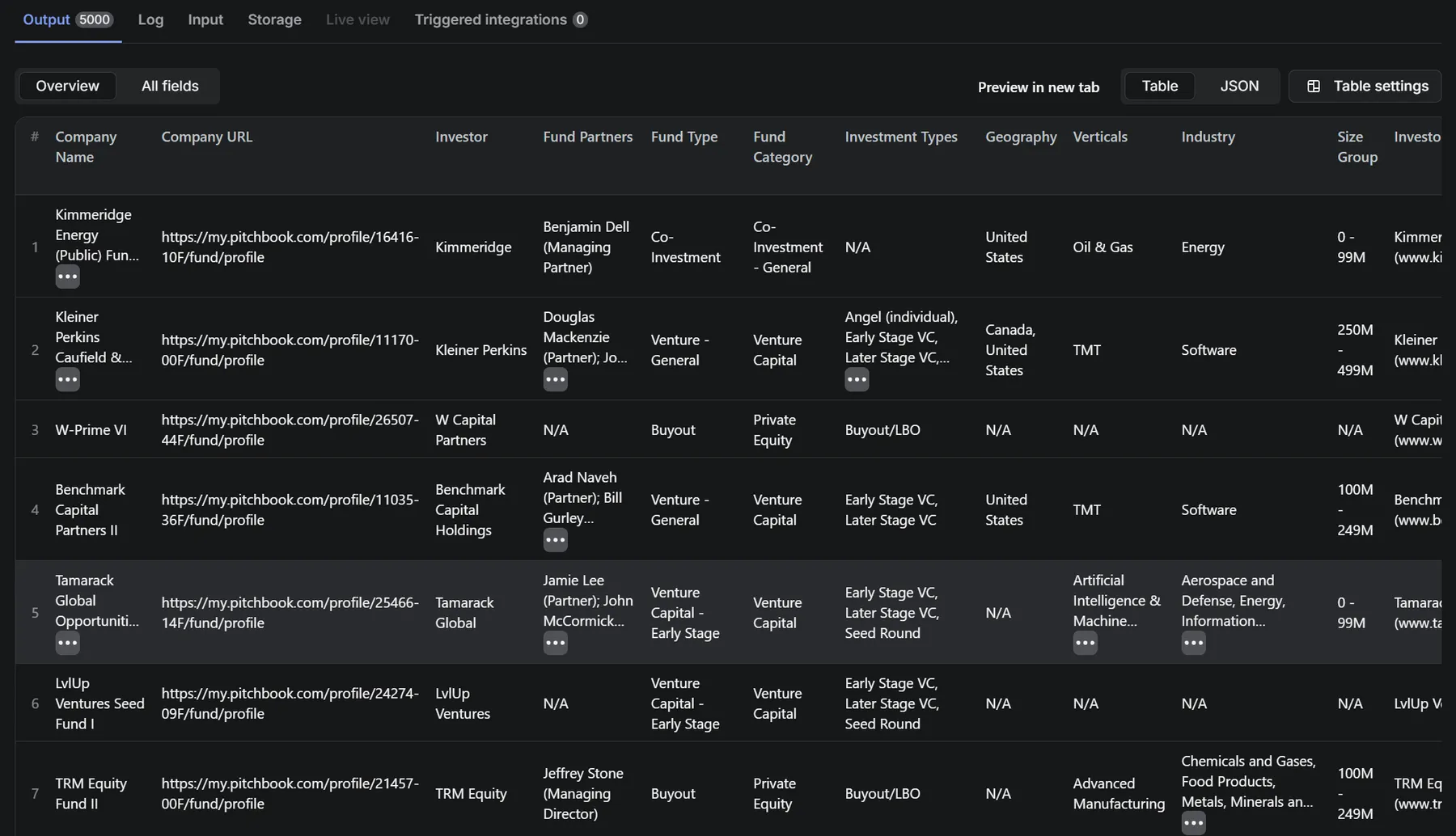The height and width of the screenshot is (836, 1456).
Task: Expand Douglas Mackenzie fund partners cell
Action: click(x=555, y=379)
